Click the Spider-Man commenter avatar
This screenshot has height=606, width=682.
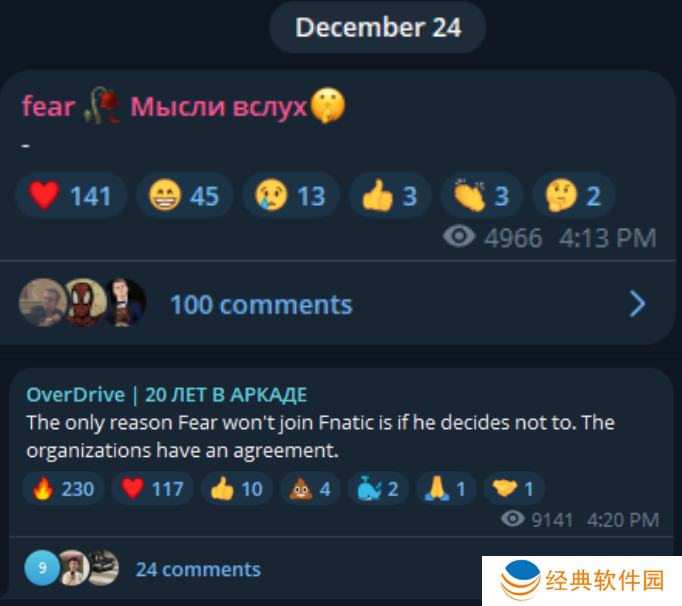[85, 302]
